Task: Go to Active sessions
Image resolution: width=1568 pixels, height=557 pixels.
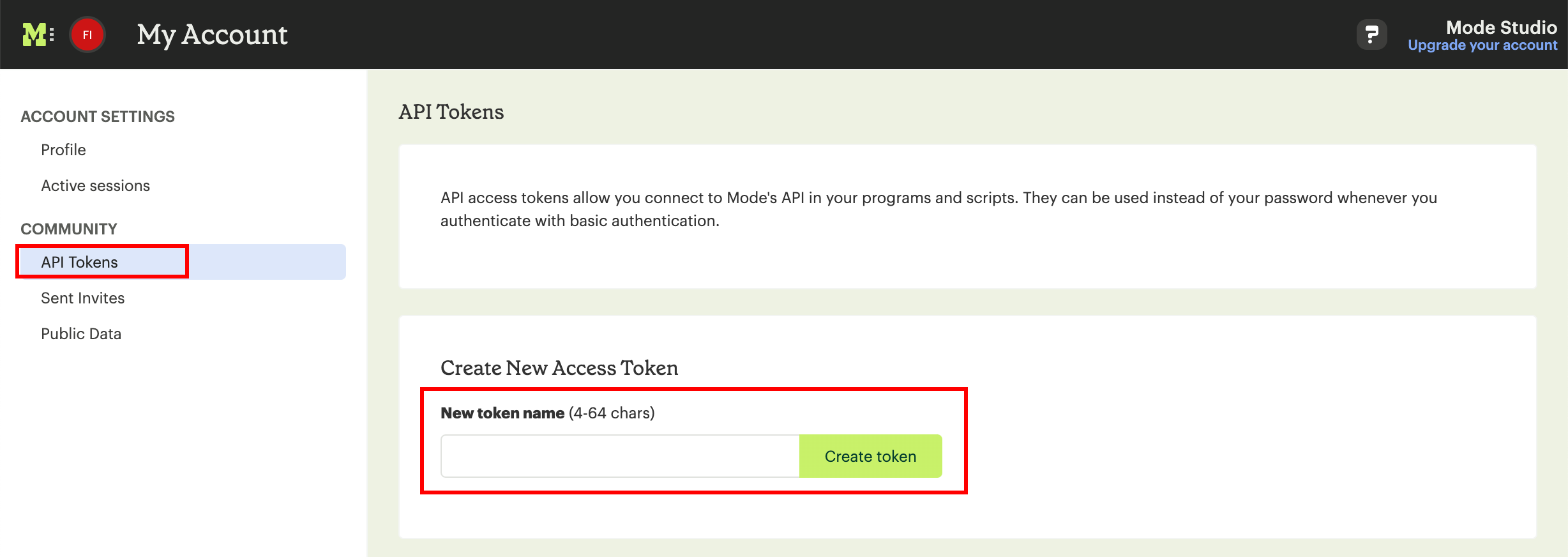Action: point(95,185)
